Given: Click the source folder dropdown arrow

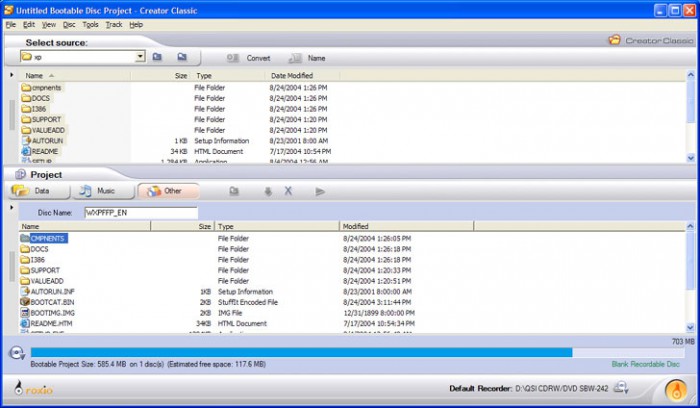Looking at the screenshot, I should (140, 57).
